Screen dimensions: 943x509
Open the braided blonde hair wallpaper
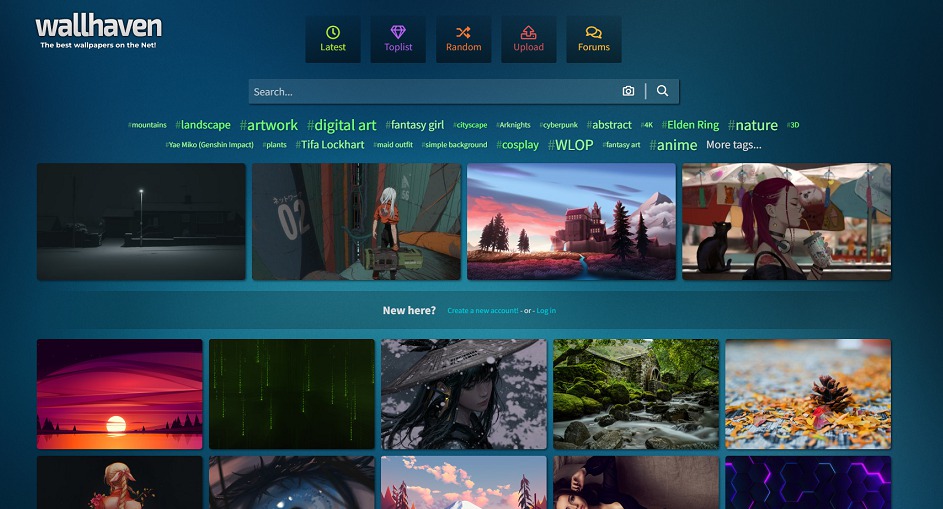tap(120, 483)
